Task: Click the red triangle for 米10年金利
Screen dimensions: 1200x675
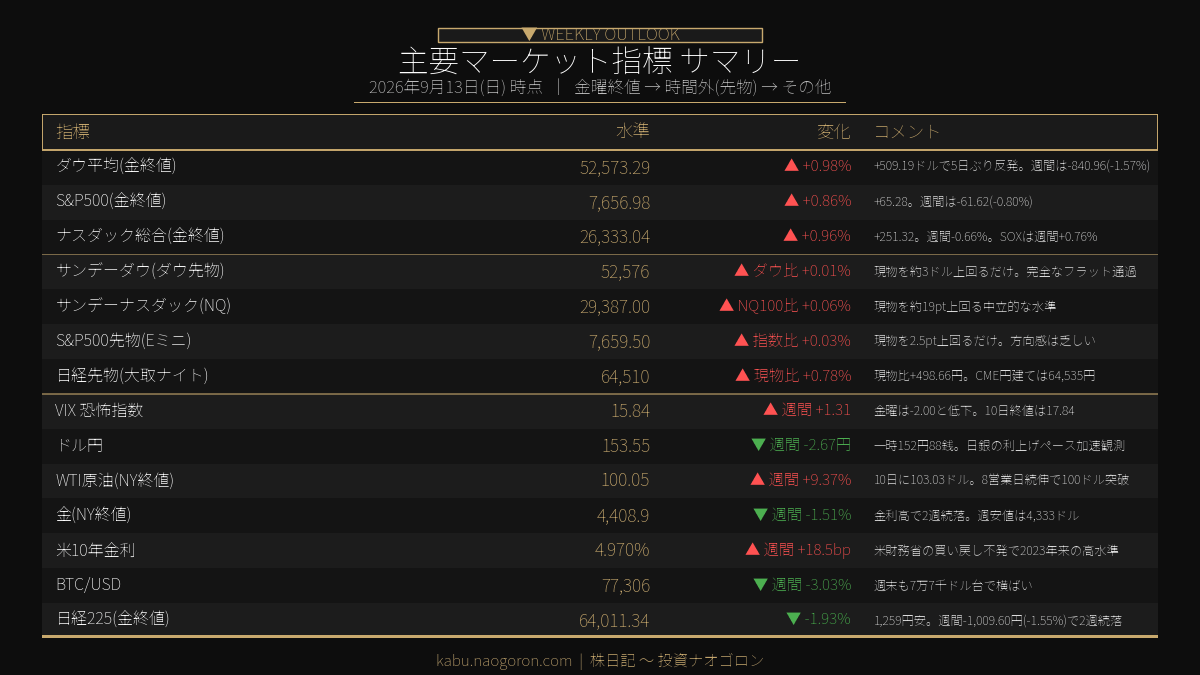Action: 752,549
